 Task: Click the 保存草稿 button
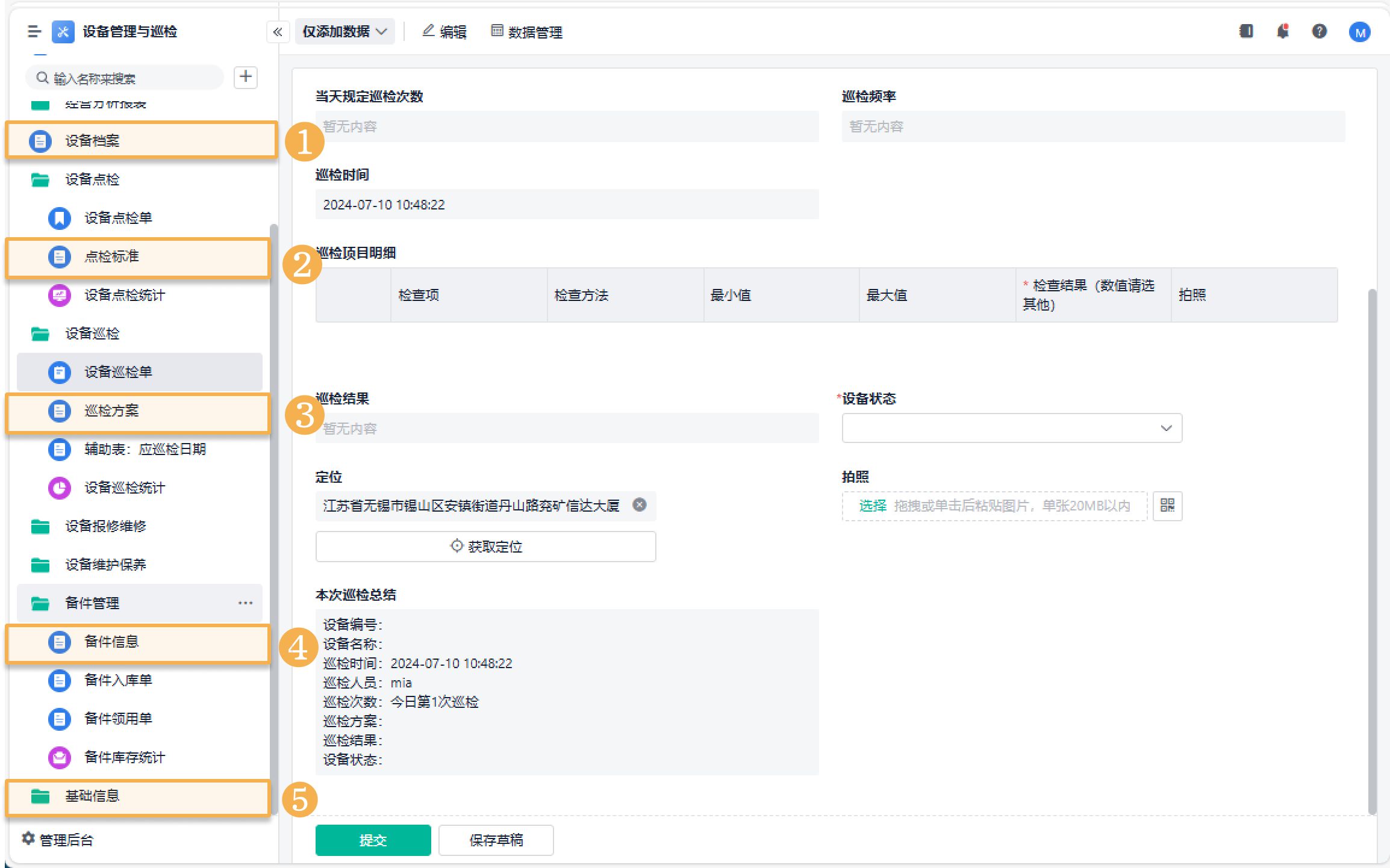[496, 840]
